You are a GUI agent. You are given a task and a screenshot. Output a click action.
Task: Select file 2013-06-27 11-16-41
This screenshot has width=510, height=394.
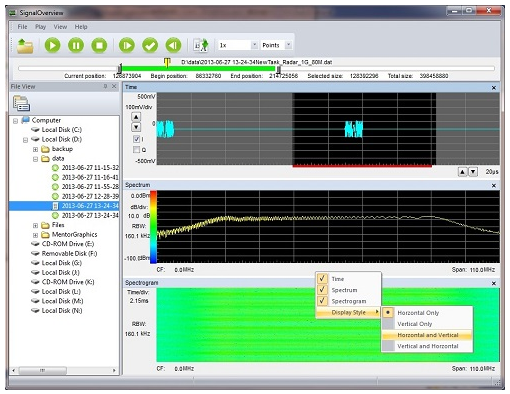pos(85,177)
